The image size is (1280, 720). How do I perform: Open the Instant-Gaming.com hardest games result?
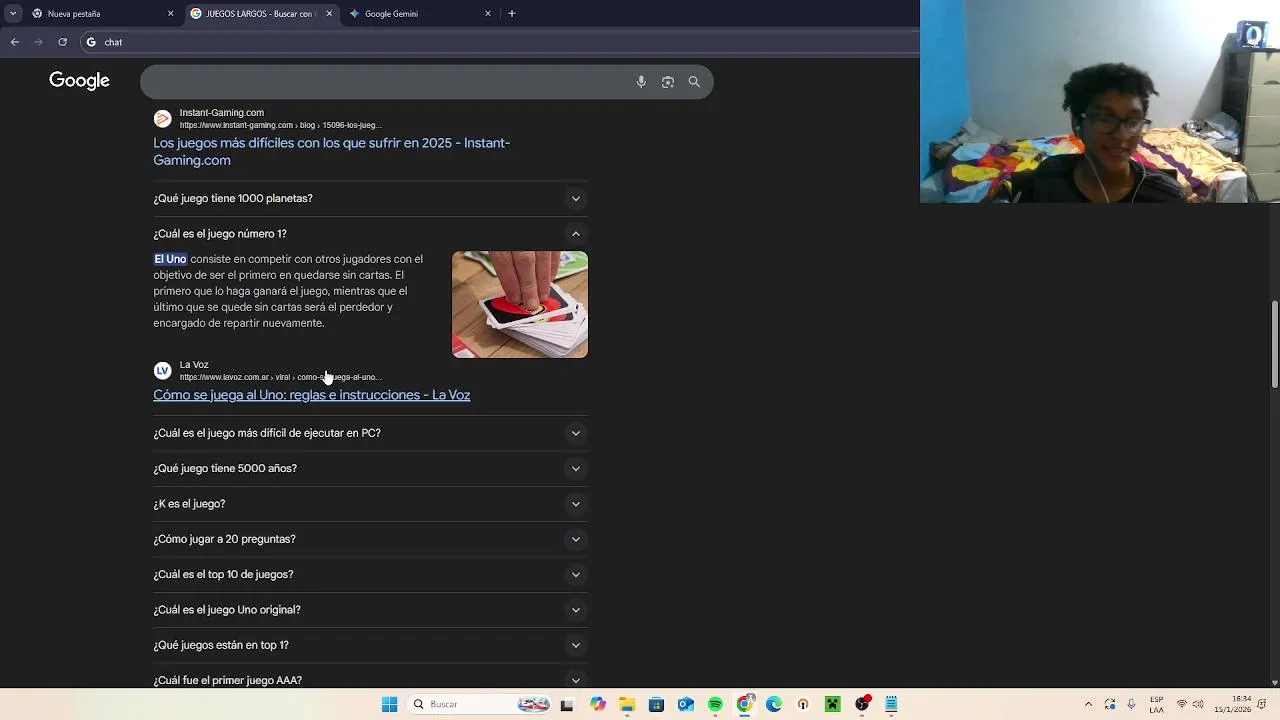331,151
